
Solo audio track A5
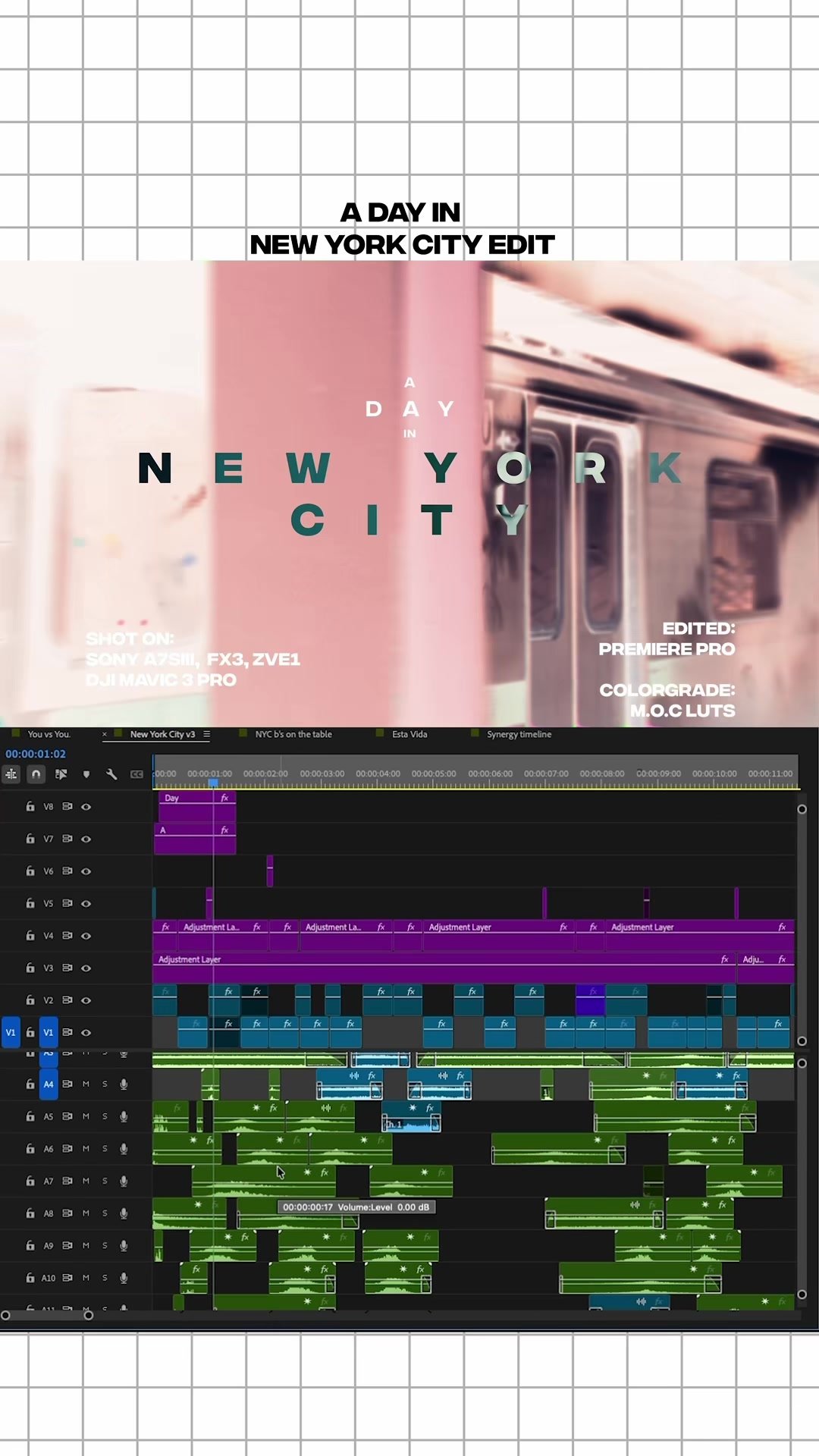tap(105, 1116)
